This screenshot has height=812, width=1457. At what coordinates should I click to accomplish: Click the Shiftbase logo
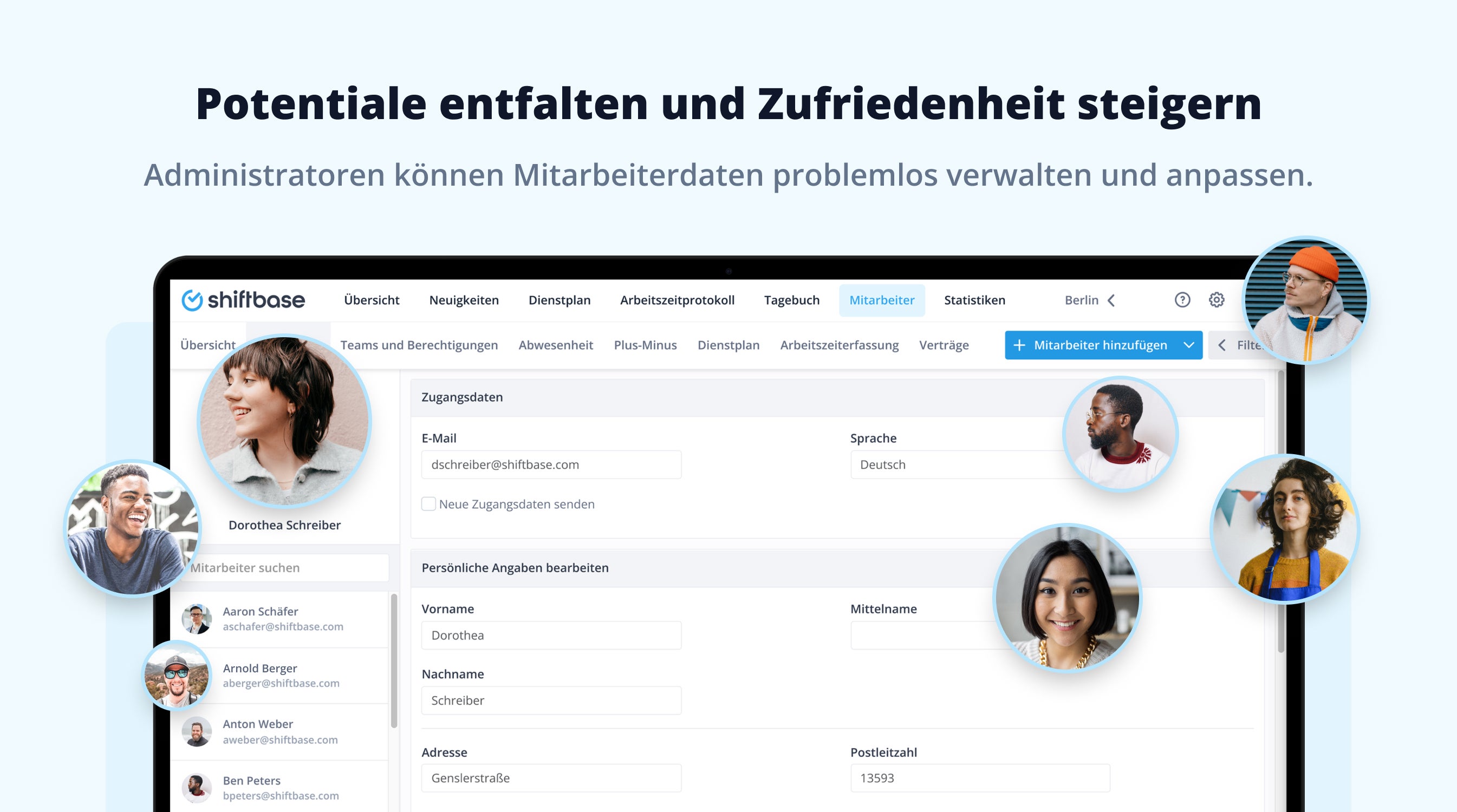pos(243,300)
